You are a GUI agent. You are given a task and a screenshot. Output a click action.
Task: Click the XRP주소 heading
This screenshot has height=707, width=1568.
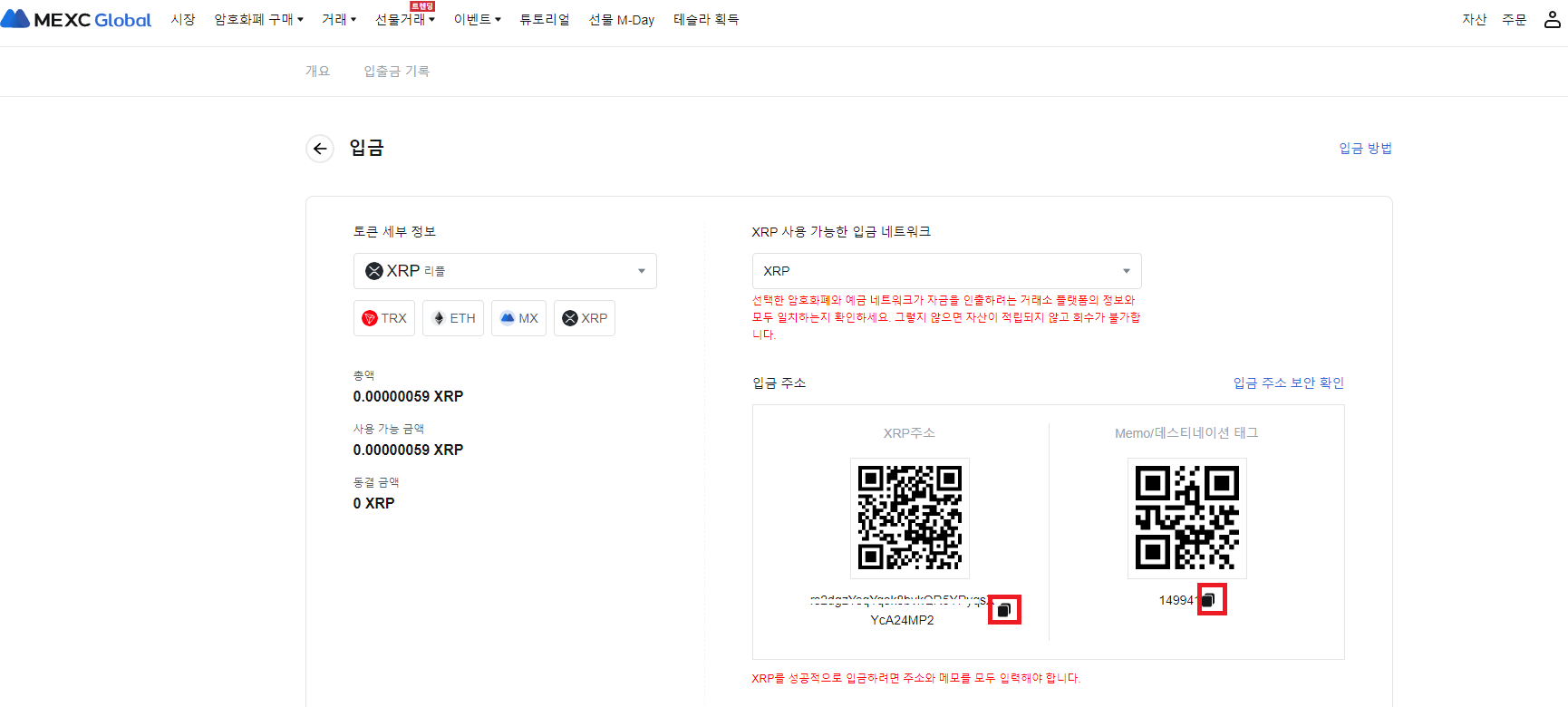click(x=909, y=433)
